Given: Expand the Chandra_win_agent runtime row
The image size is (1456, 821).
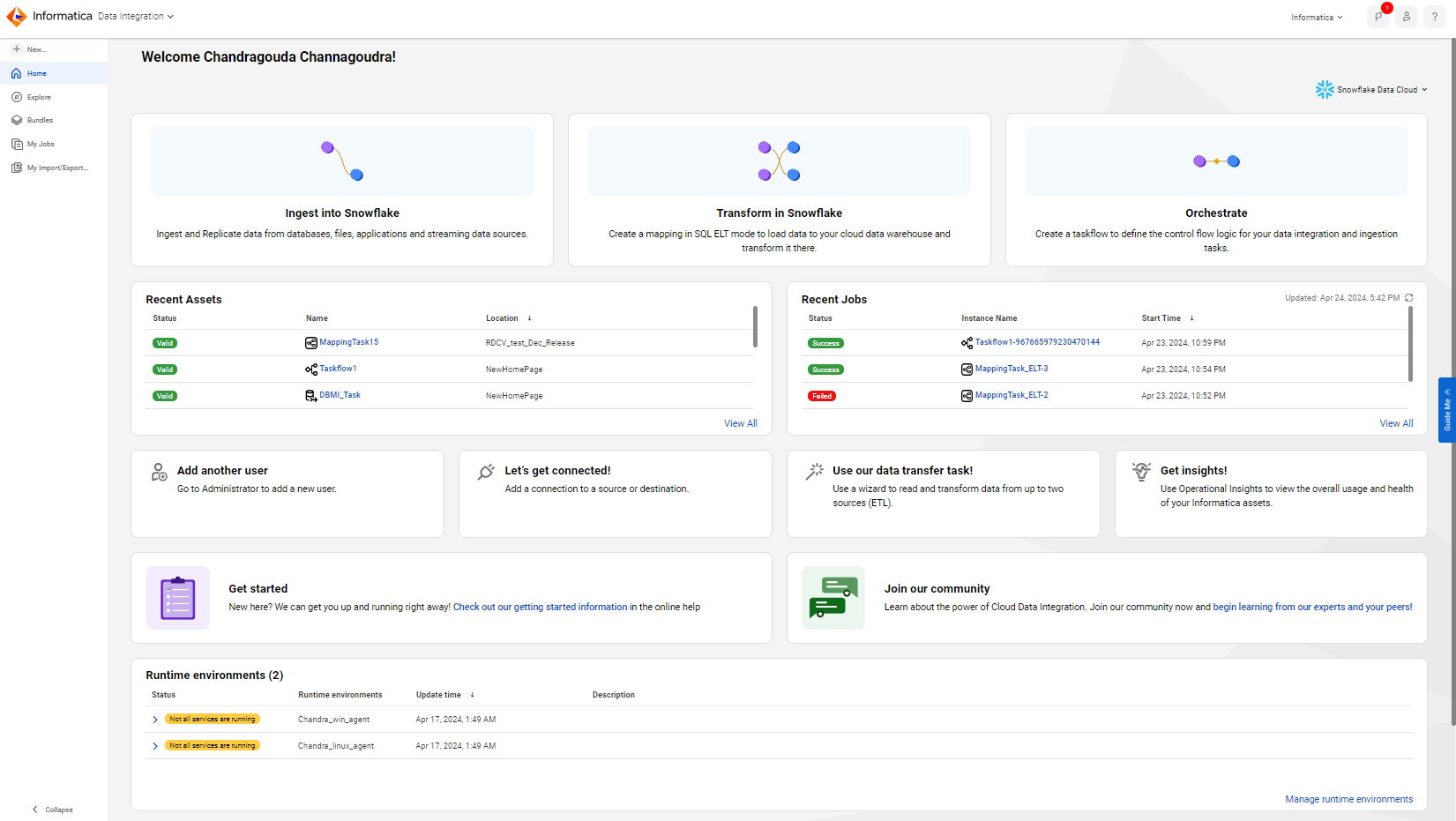Looking at the screenshot, I should [155, 720].
